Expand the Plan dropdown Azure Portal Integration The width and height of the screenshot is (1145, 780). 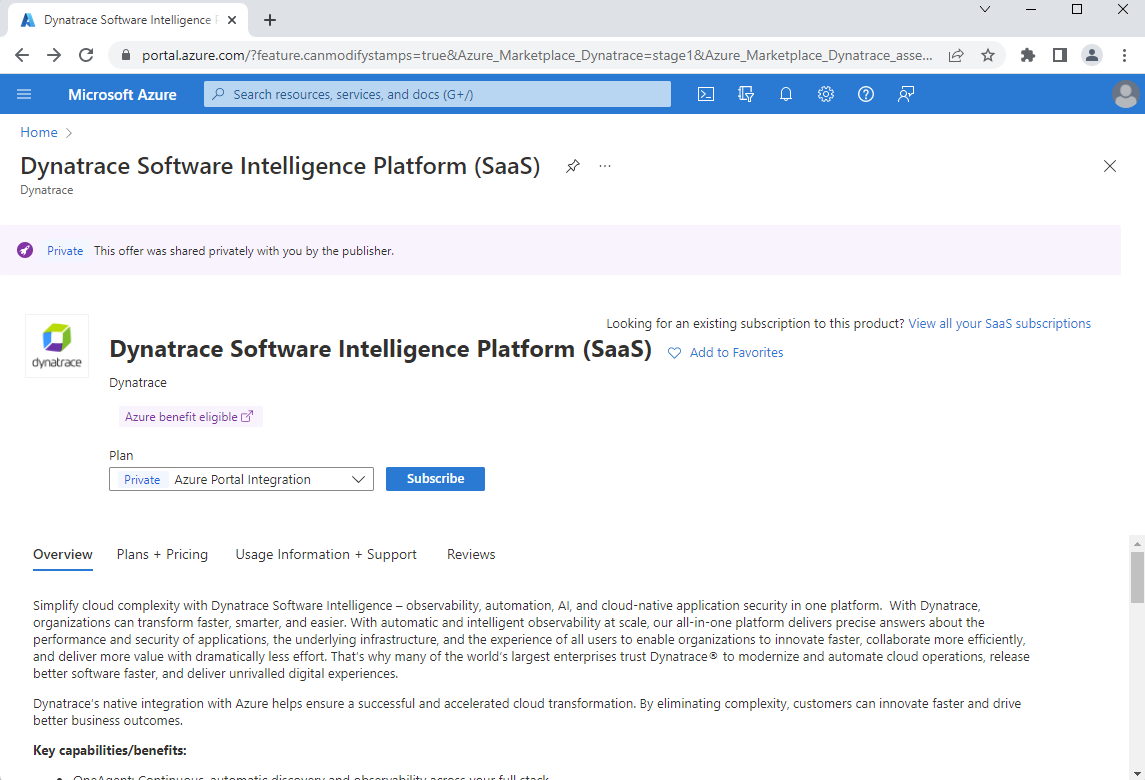241,479
